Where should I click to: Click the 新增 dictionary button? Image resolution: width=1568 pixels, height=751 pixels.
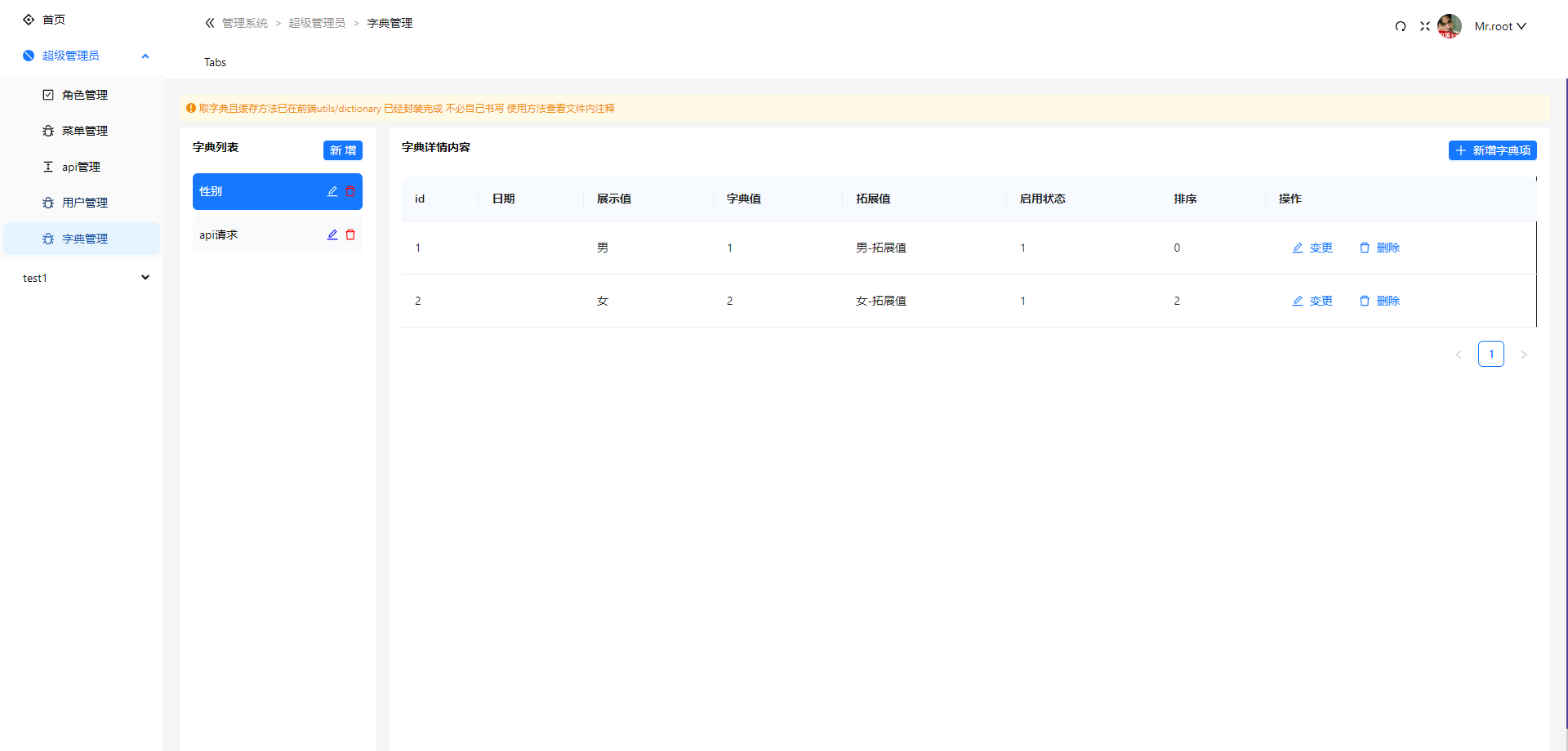[343, 150]
